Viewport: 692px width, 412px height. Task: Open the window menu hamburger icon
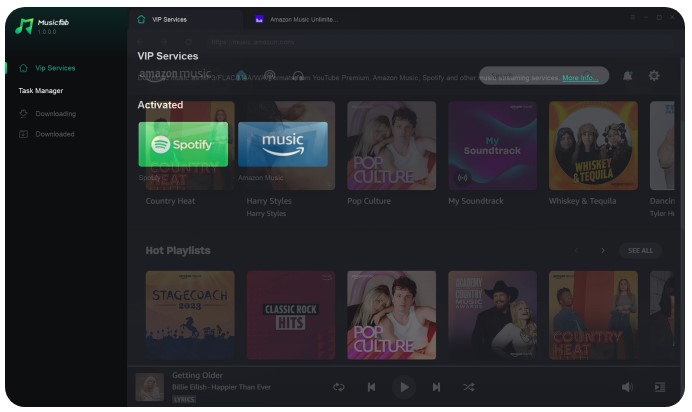[x=632, y=17]
